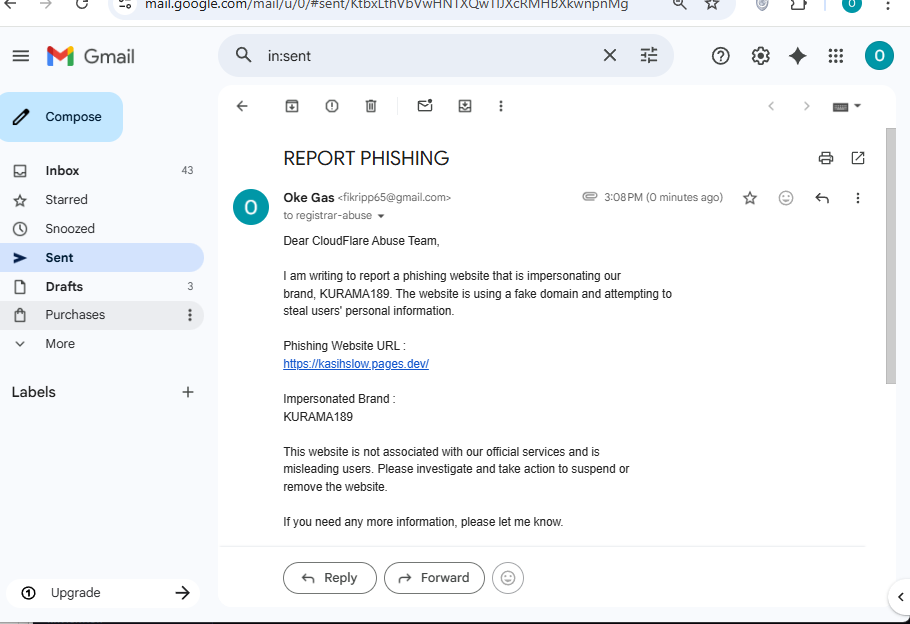The height and width of the screenshot is (624, 910).
Task: Click the REPORT PHISHING subject heading
Action: pyautogui.click(x=366, y=158)
